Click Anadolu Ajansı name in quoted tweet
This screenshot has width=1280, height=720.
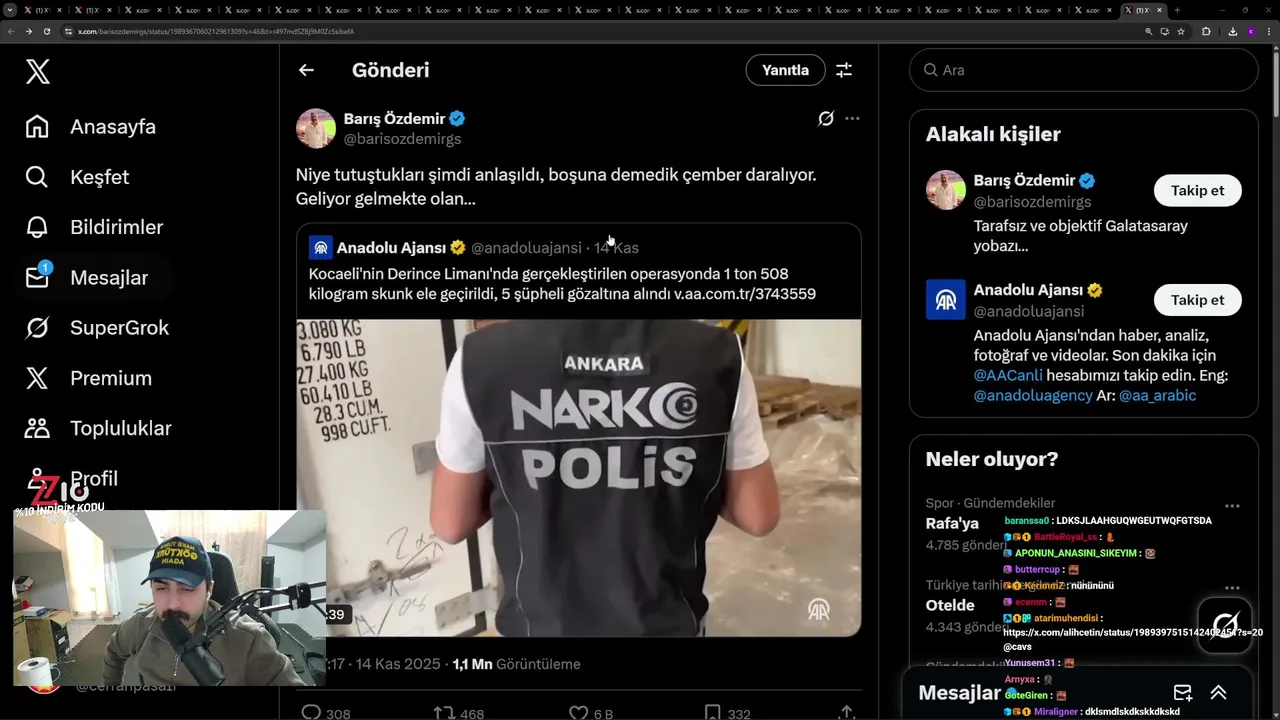tap(393, 247)
